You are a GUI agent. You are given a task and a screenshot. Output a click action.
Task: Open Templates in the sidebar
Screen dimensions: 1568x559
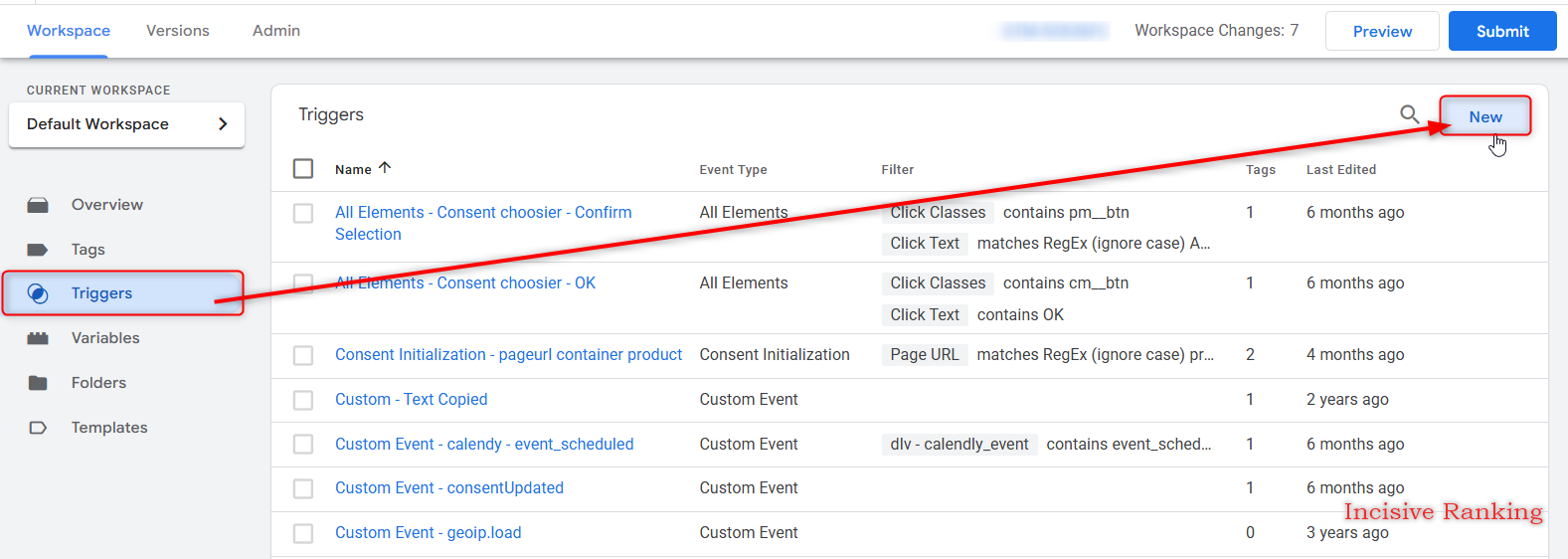(x=109, y=428)
